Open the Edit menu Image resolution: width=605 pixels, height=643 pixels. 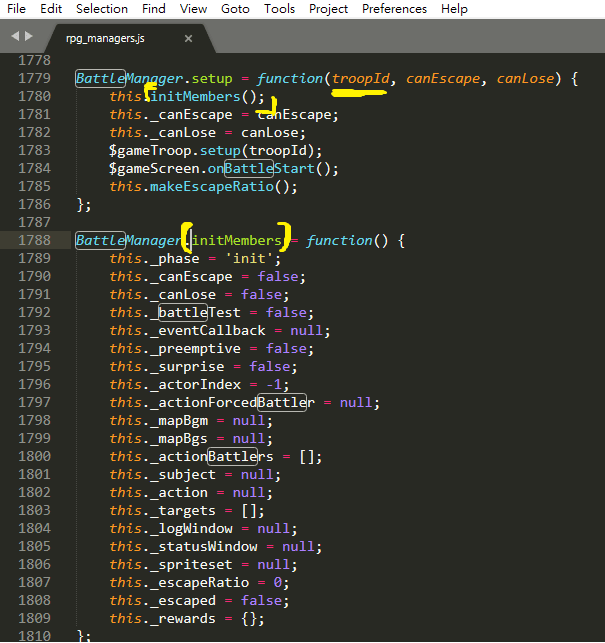pyautogui.click(x=51, y=9)
